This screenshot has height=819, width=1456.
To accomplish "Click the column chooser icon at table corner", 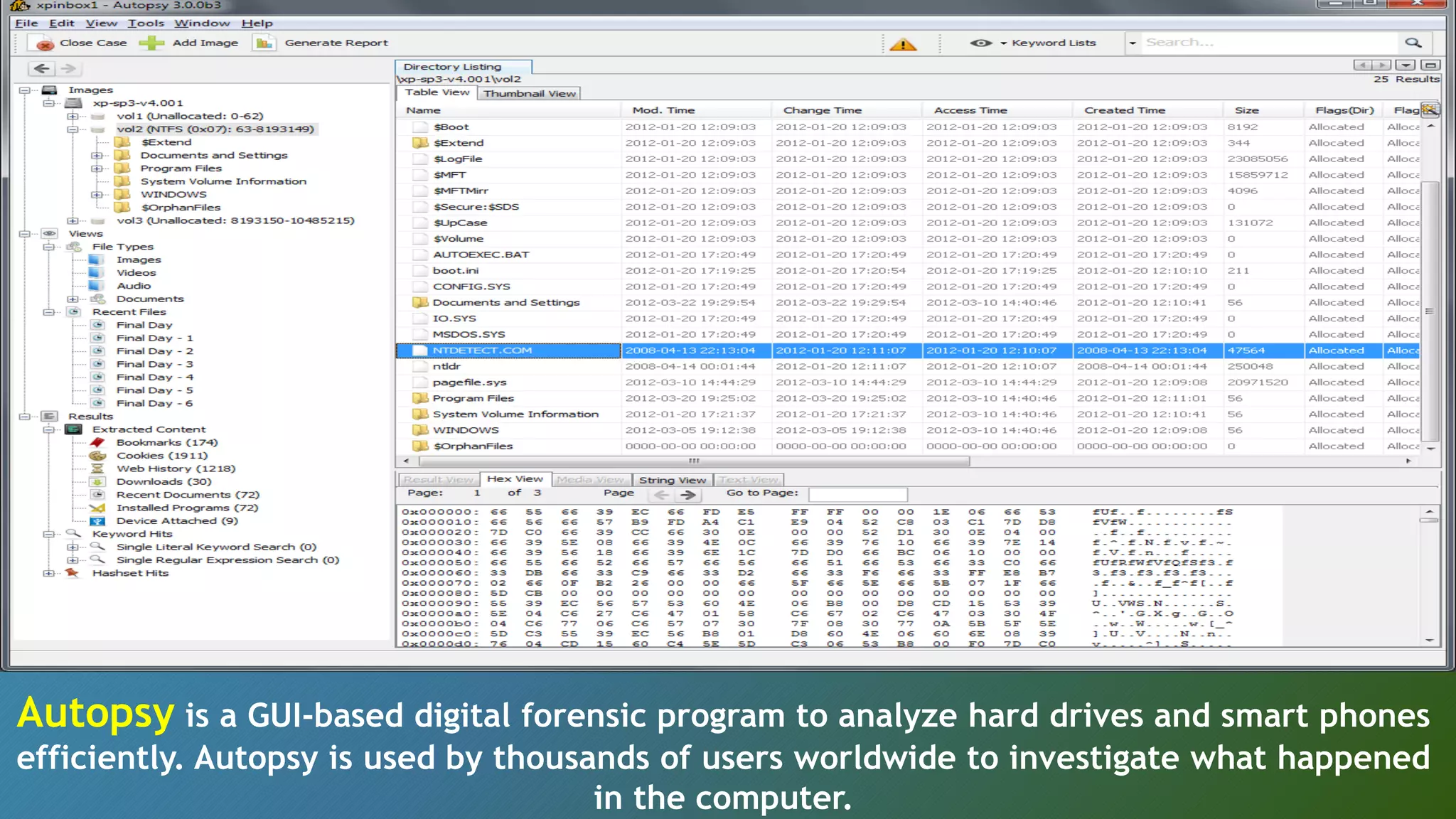I will (1430, 109).
